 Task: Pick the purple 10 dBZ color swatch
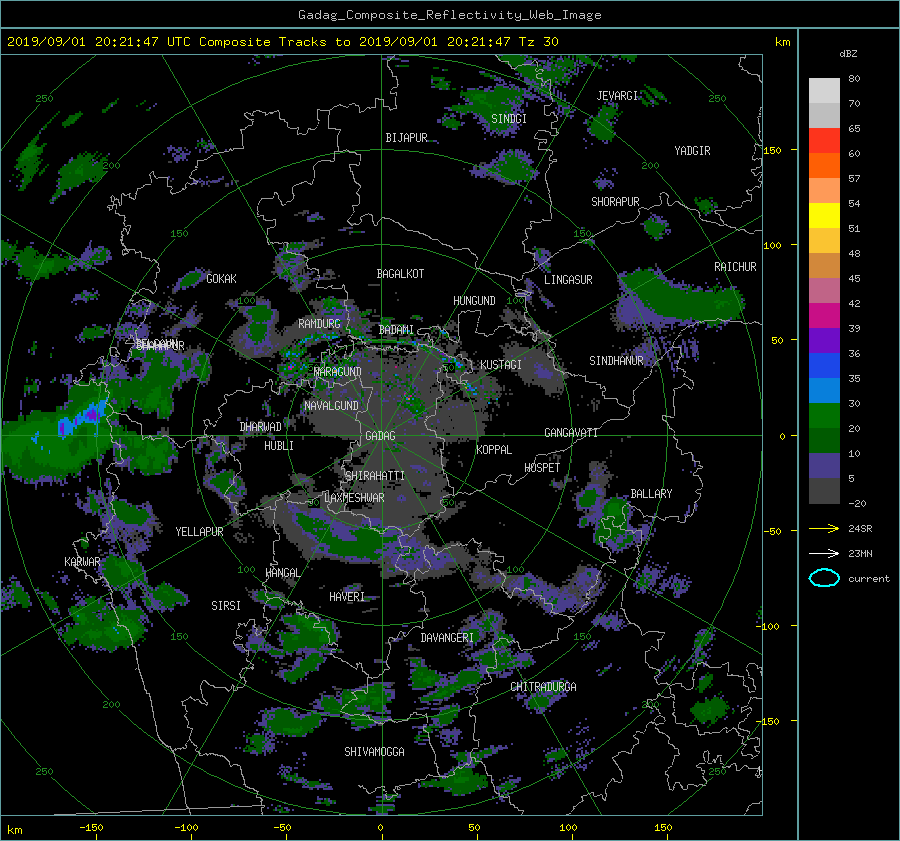pos(824,465)
